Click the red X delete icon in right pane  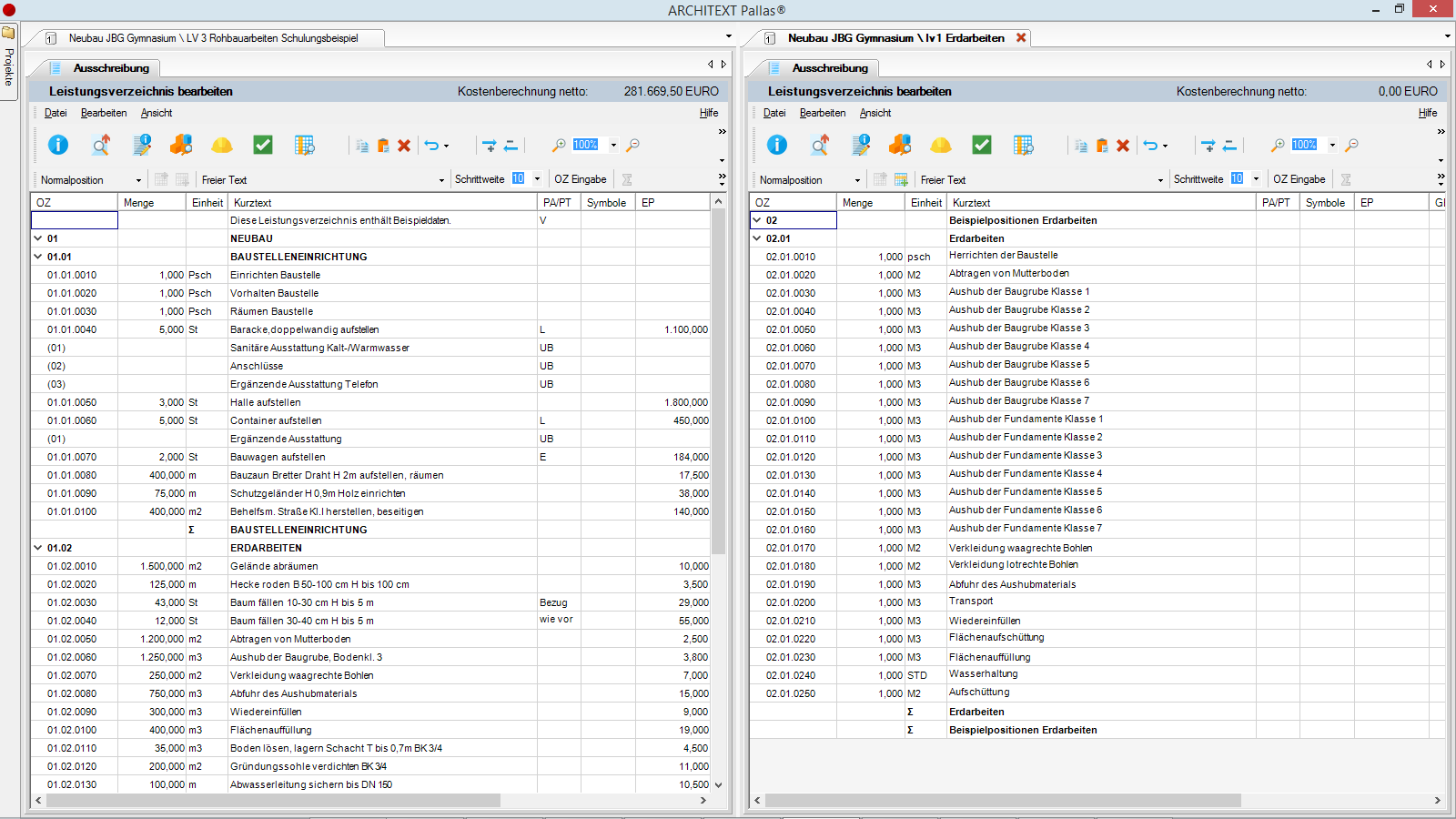1123,146
